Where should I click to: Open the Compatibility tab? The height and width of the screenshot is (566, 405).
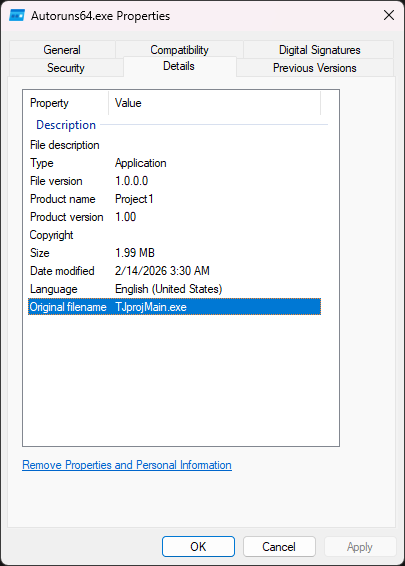(179, 49)
